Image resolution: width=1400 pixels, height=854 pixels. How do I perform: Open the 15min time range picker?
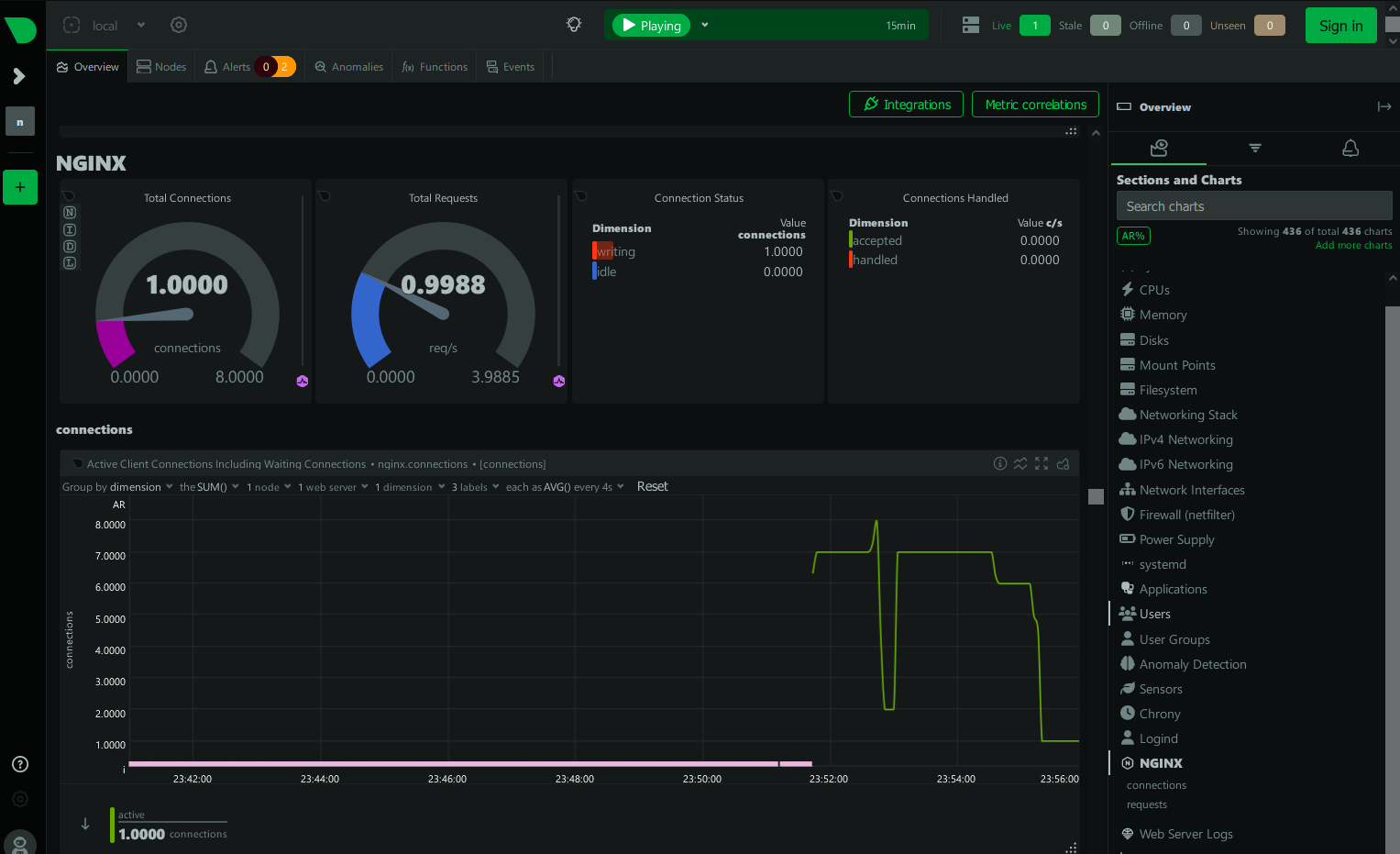click(900, 26)
